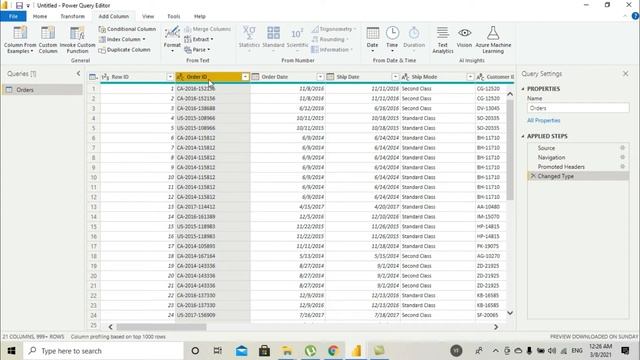Click the save icon in title bar

(x=19, y=5)
